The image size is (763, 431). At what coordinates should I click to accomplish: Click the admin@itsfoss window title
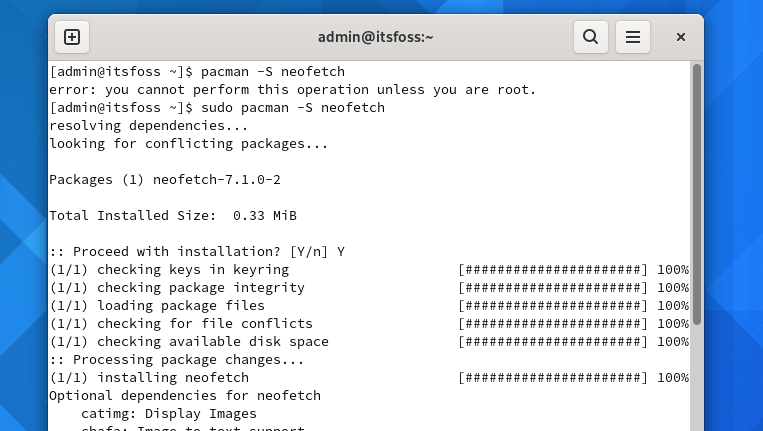pos(375,37)
